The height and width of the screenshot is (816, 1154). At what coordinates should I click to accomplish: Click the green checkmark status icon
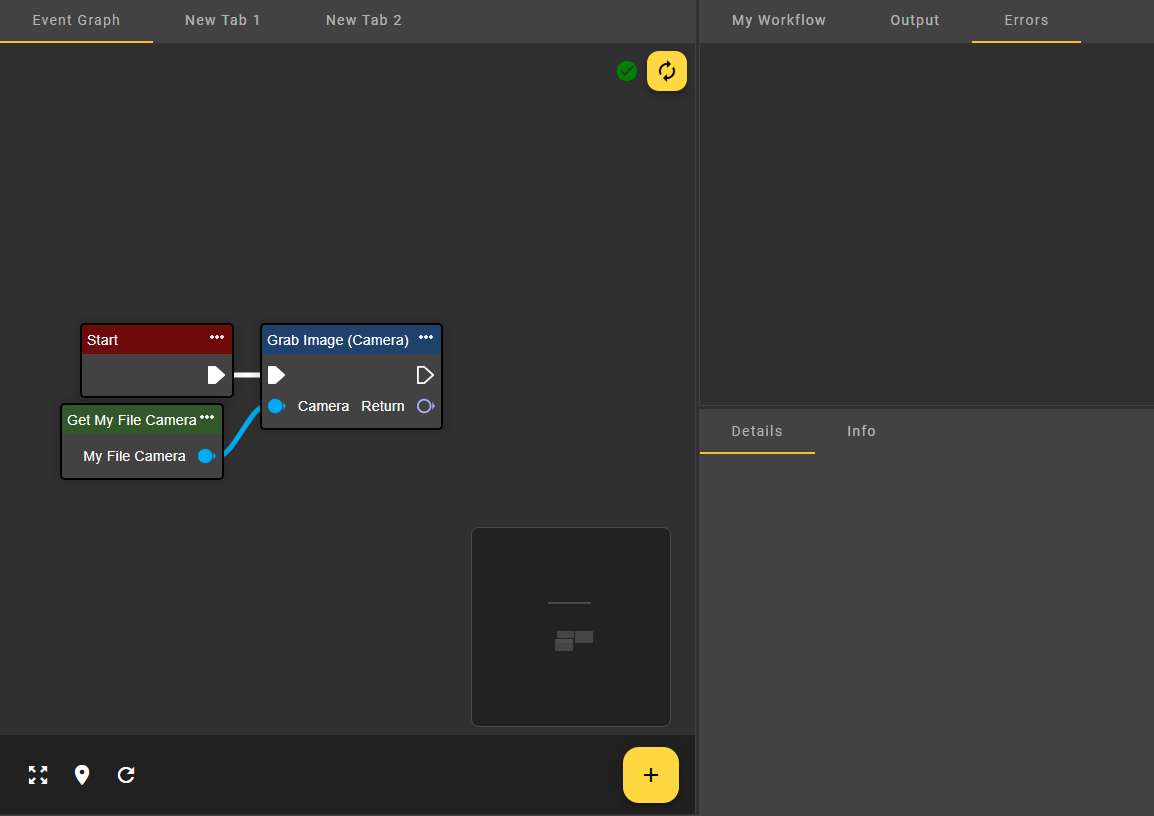627,71
